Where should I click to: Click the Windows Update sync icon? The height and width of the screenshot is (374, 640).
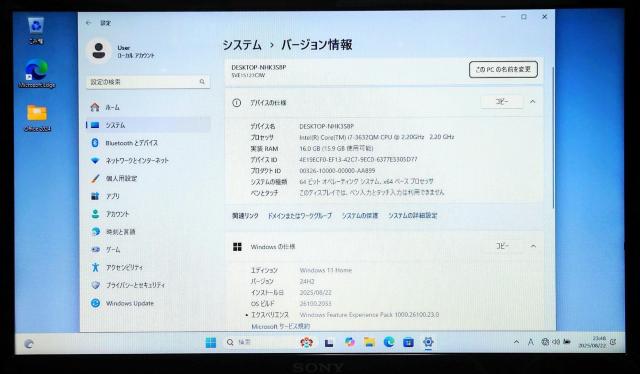[x=95, y=303]
